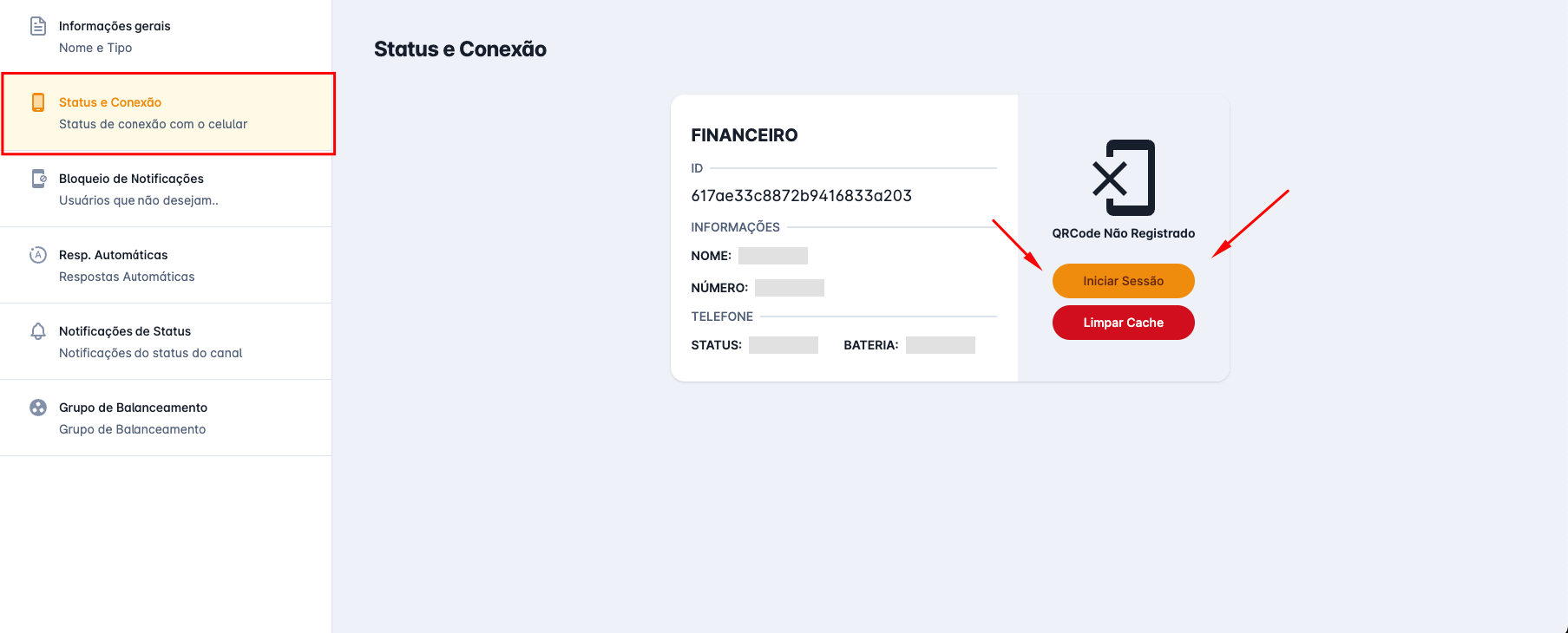Screen dimensions: 1568x633
Task: Open the Grupo de Balanceamento section
Action: 133,407
